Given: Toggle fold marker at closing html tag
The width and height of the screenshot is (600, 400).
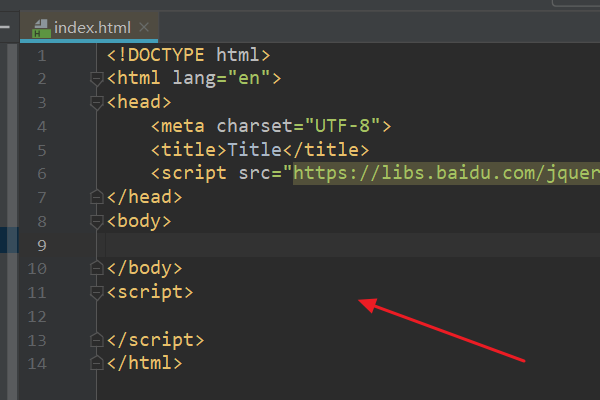Looking at the screenshot, I should point(96,363).
